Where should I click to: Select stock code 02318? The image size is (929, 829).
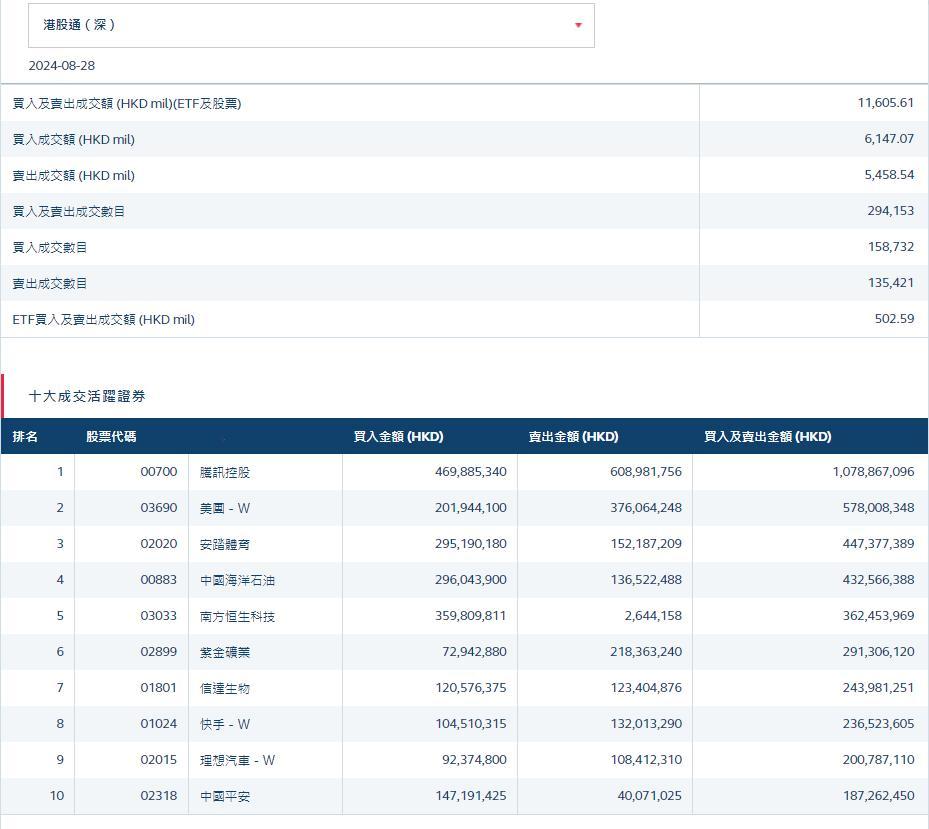pyautogui.click(x=158, y=796)
